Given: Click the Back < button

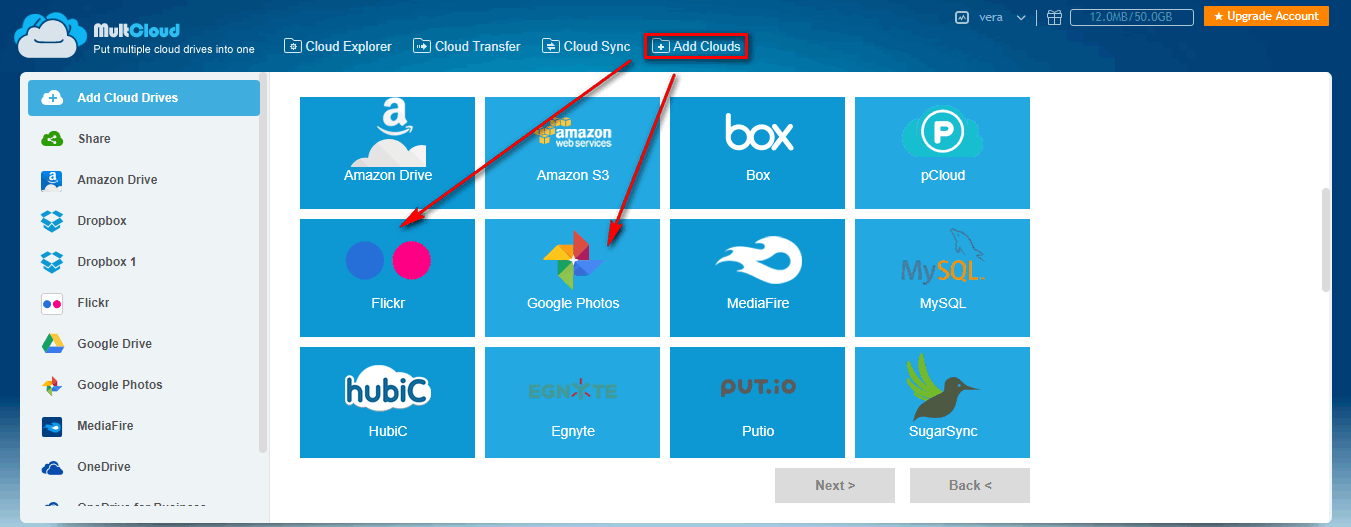Looking at the screenshot, I should [970, 485].
